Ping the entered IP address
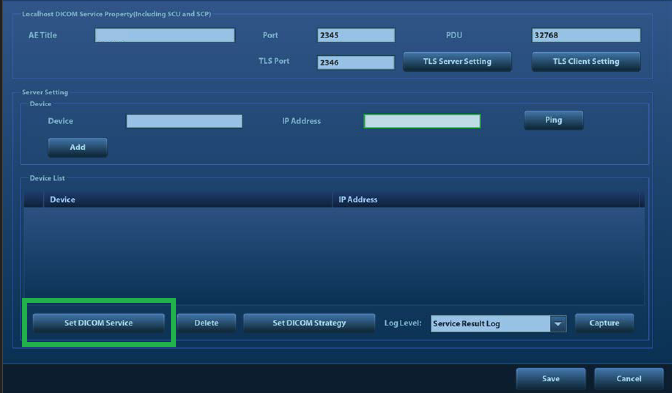Viewport: 672px width, 393px height. click(x=553, y=120)
